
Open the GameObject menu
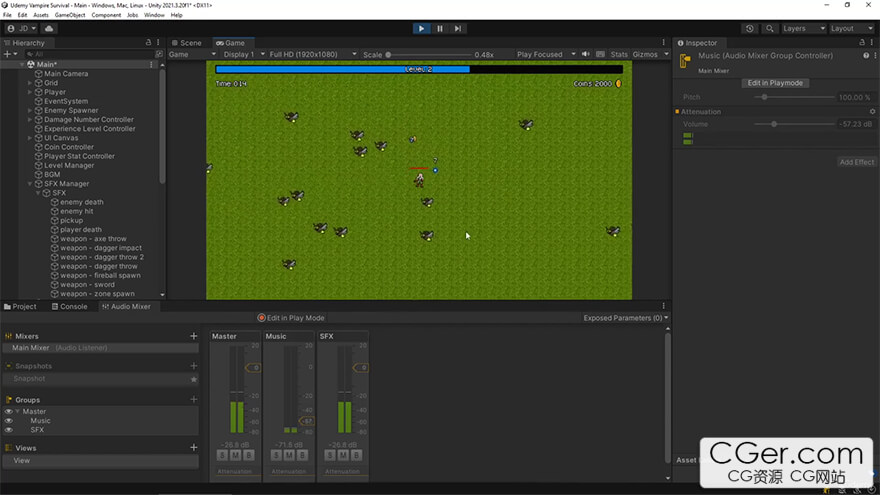click(x=70, y=15)
